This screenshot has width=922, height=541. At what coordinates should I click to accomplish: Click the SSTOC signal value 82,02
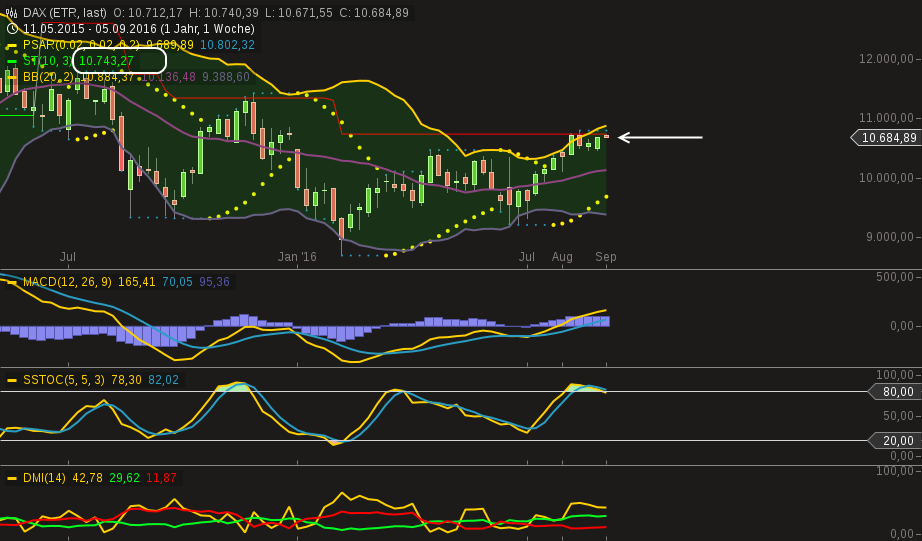point(163,380)
